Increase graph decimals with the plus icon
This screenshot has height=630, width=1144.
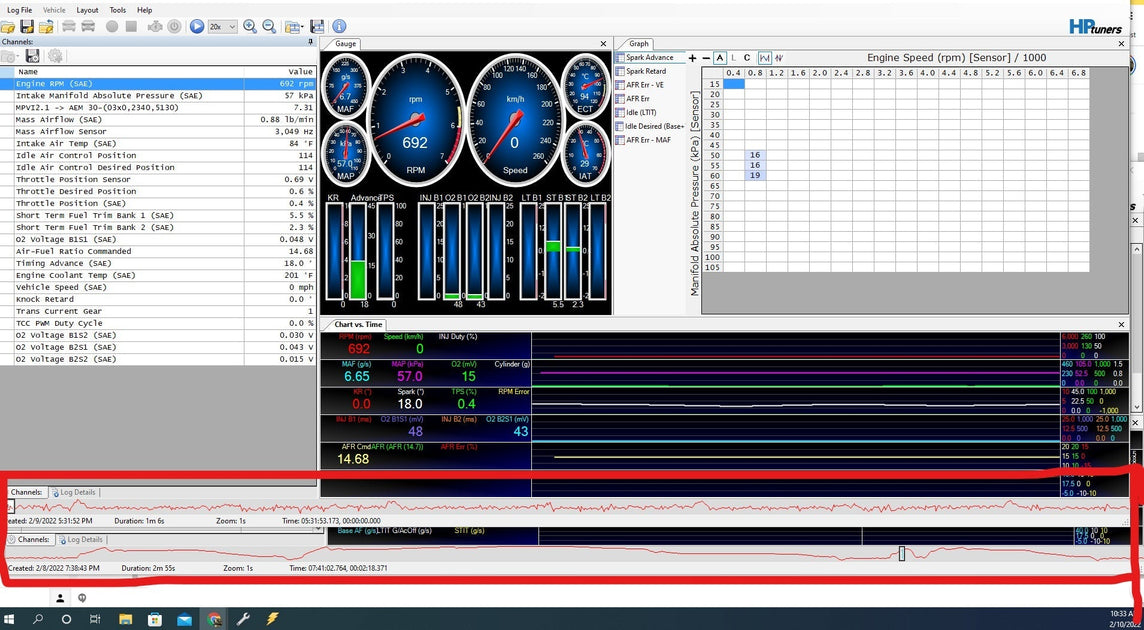692,58
